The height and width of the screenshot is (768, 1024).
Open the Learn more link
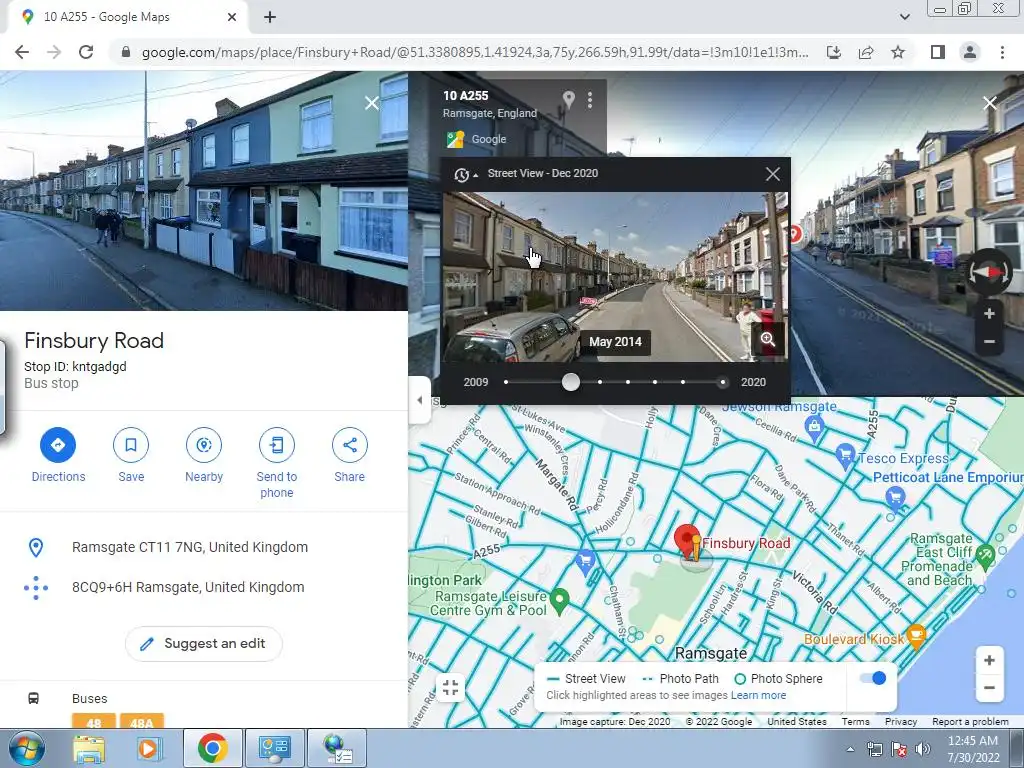pos(758,695)
